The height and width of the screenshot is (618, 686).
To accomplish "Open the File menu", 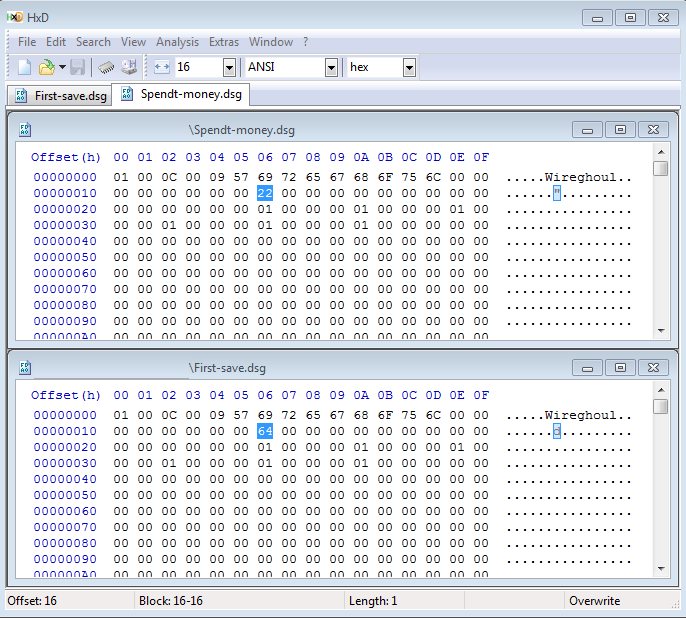I will point(27,42).
